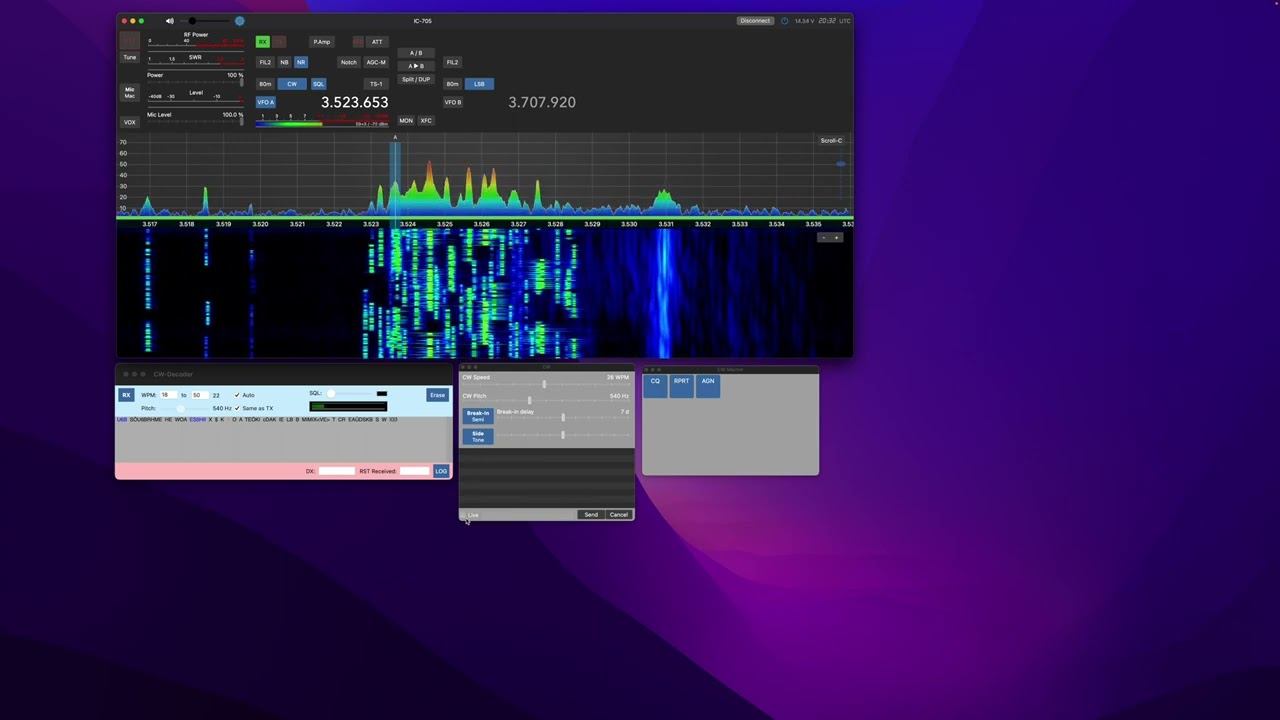Toggle the SQL squelch button

pyautogui.click(x=318, y=84)
